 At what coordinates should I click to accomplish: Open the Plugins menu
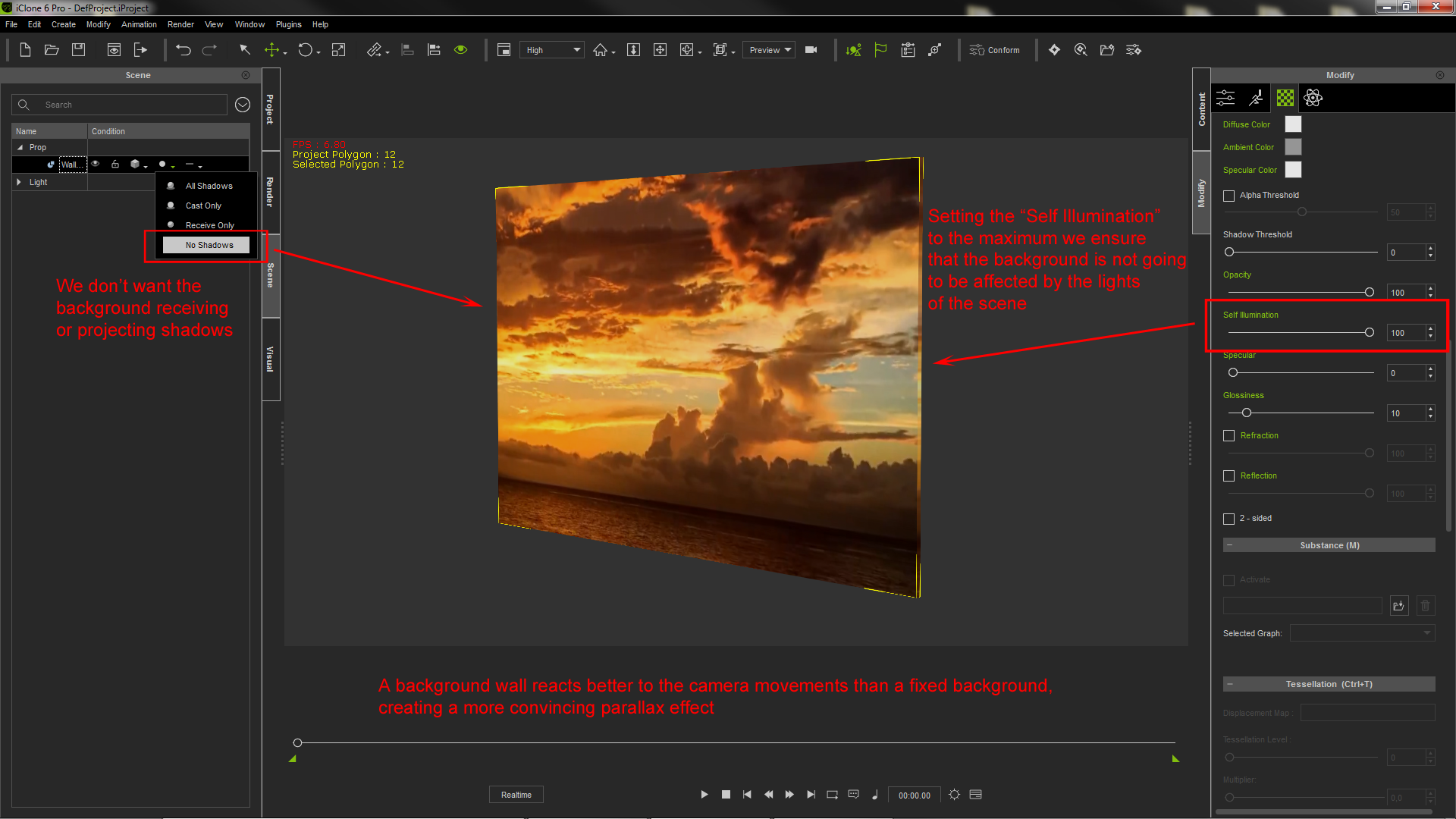(289, 24)
